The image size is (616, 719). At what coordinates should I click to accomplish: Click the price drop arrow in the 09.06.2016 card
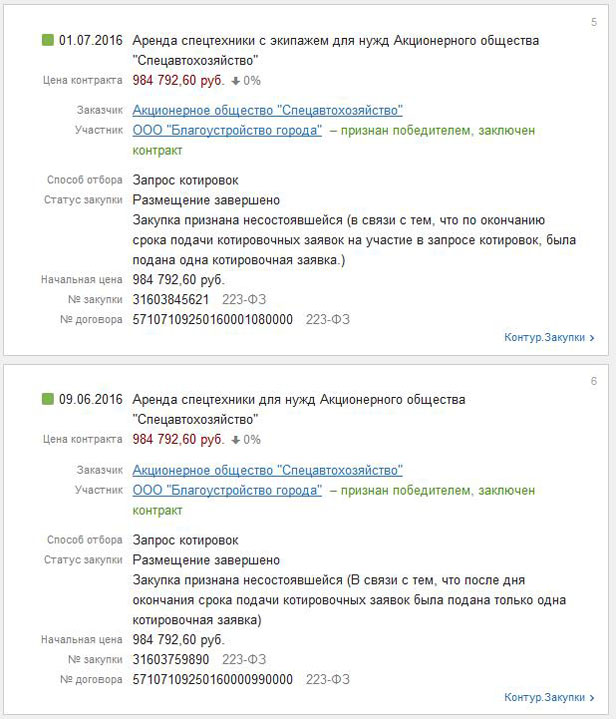click(235, 439)
